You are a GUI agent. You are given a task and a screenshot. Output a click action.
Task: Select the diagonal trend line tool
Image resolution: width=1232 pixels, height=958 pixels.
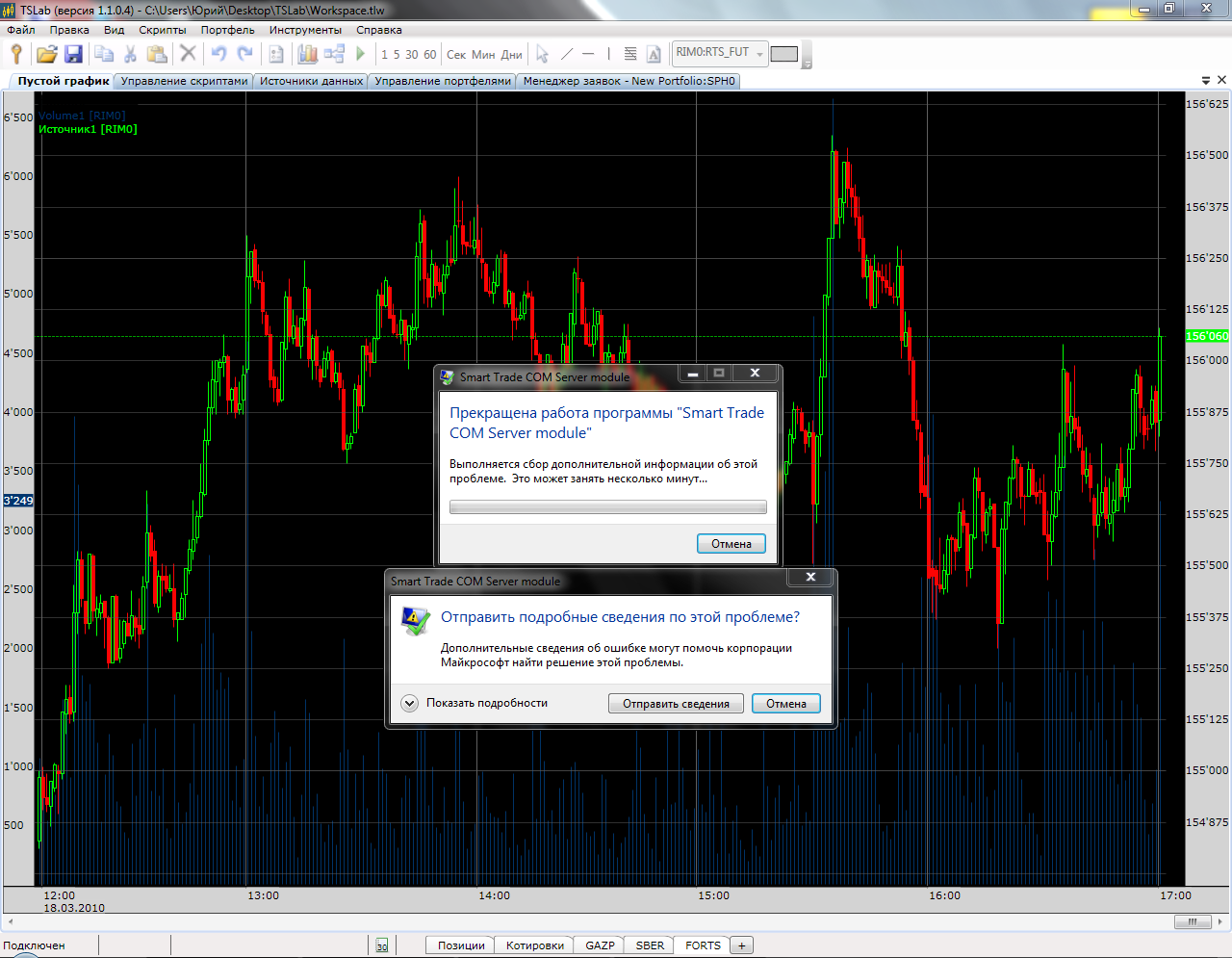[x=567, y=54]
